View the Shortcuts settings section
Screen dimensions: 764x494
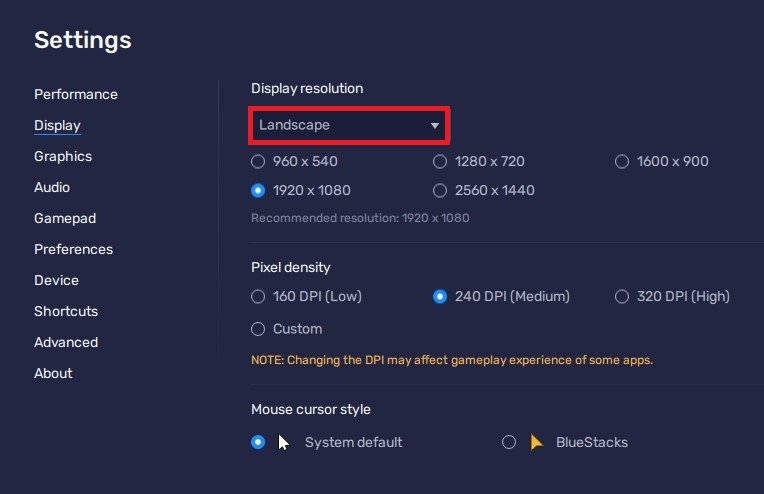(66, 311)
